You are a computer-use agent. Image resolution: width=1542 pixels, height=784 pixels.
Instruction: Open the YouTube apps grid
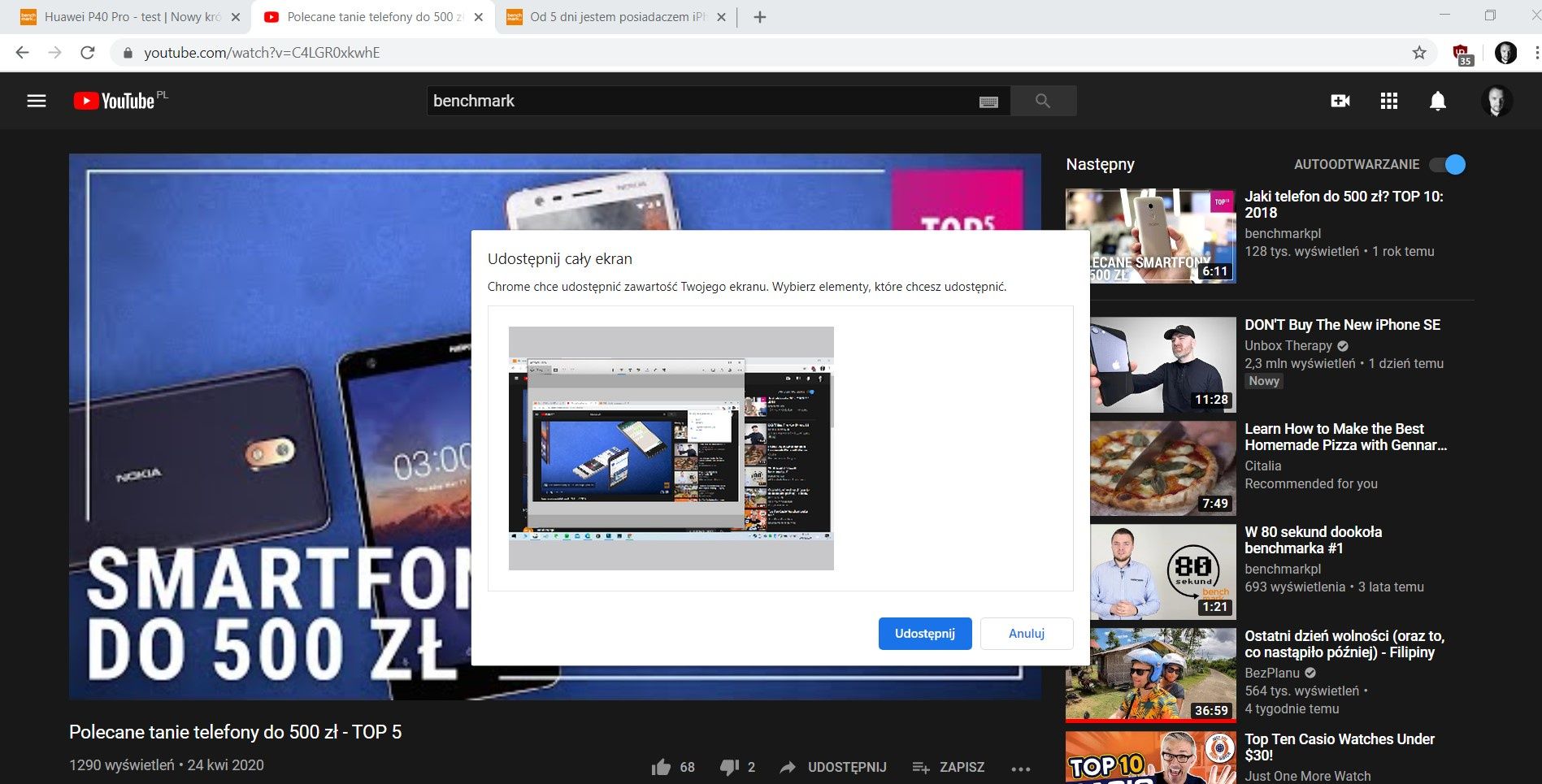pyautogui.click(x=1389, y=101)
